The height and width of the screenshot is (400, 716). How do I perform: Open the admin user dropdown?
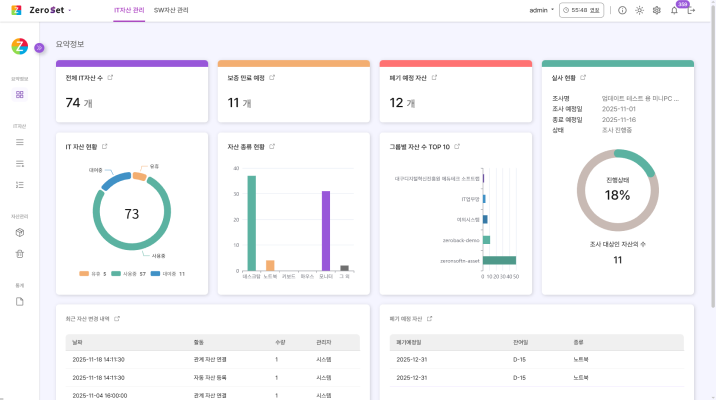coord(541,10)
